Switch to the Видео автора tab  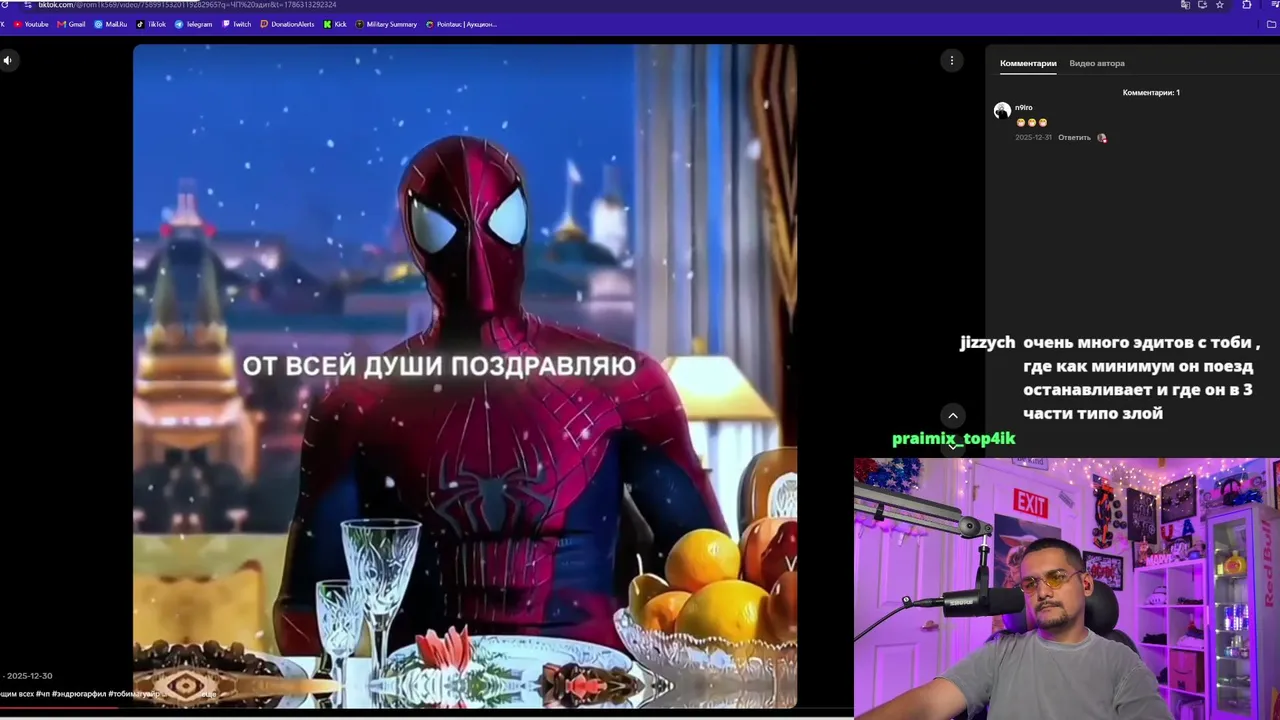1097,63
